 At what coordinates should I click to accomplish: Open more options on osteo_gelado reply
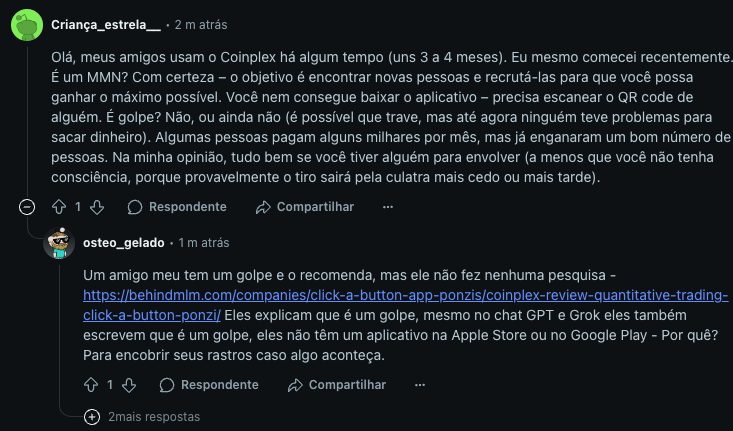point(420,385)
